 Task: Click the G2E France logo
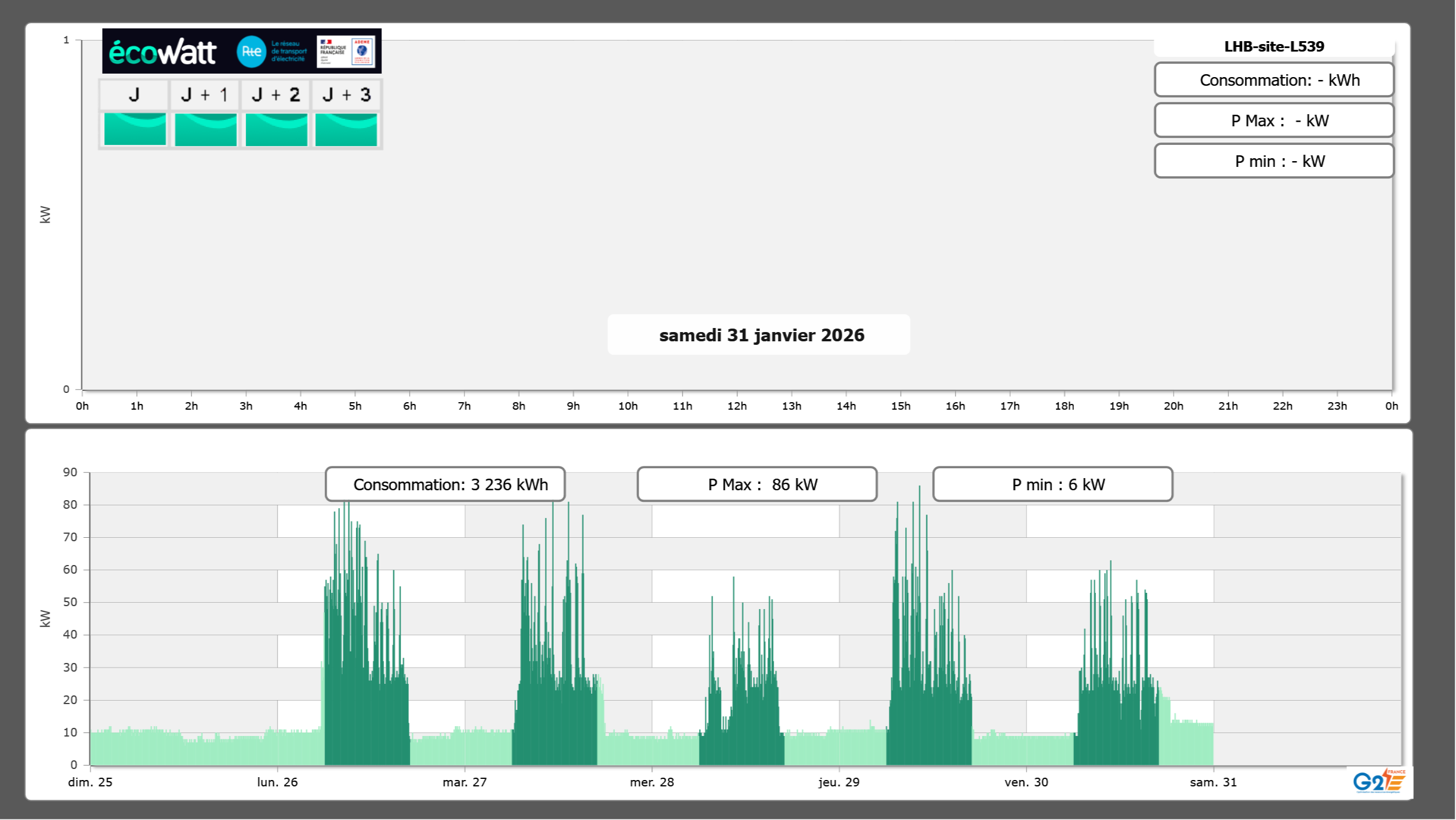(1378, 781)
